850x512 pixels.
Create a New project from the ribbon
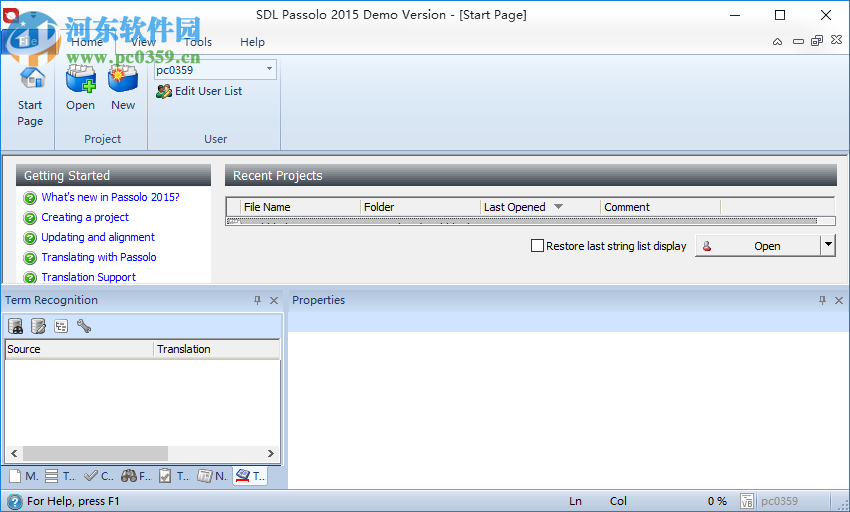coord(123,88)
